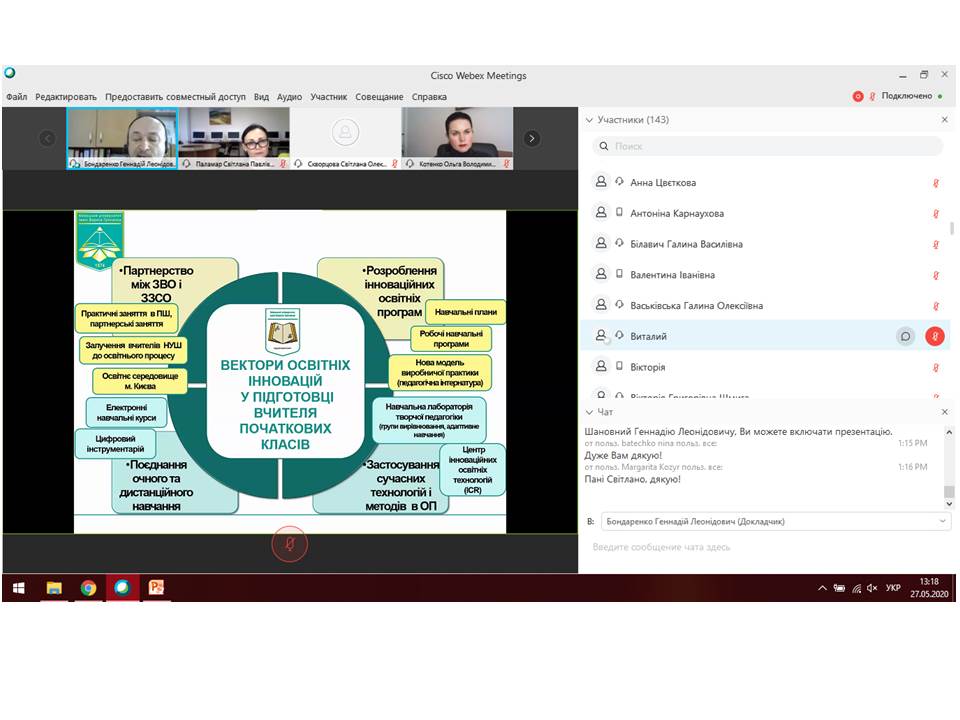960x720 pixels.
Task: Open the Предоставить совместный доступ menu
Action: (175, 97)
